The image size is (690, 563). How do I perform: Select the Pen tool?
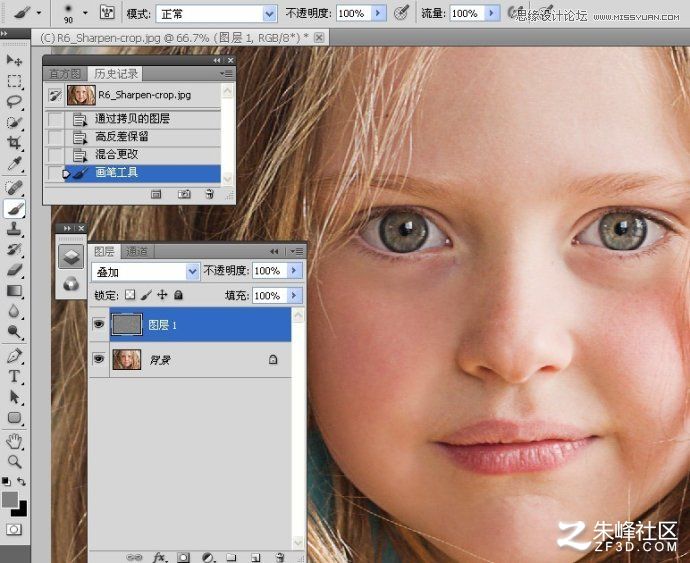[x=14, y=356]
